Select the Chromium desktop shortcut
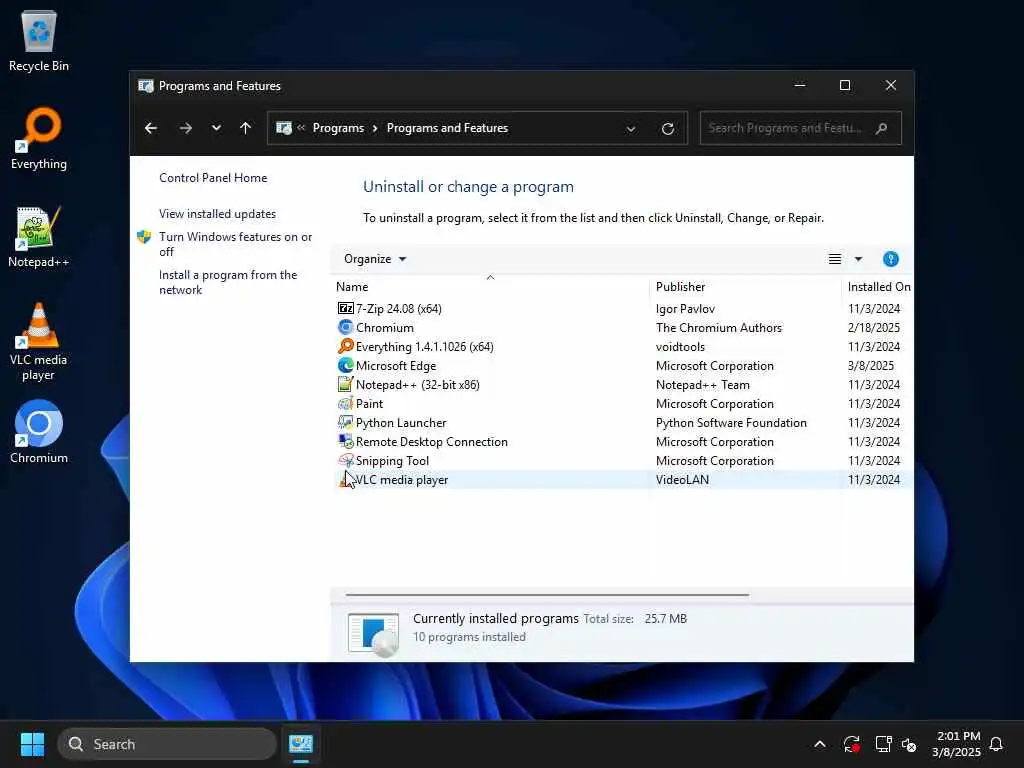The image size is (1024, 768). click(39, 432)
